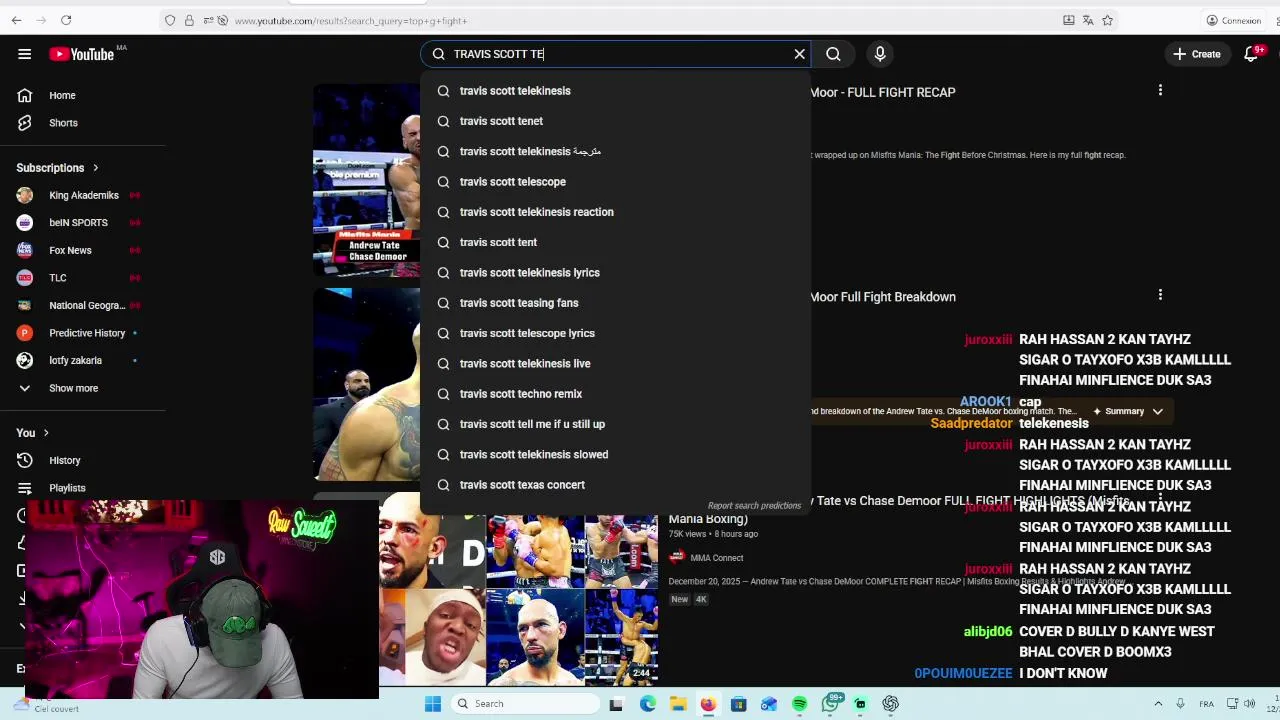Screen dimensions: 1280x720
Task: Switch to Firefox in the taskbar
Action: [x=708, y=704]
